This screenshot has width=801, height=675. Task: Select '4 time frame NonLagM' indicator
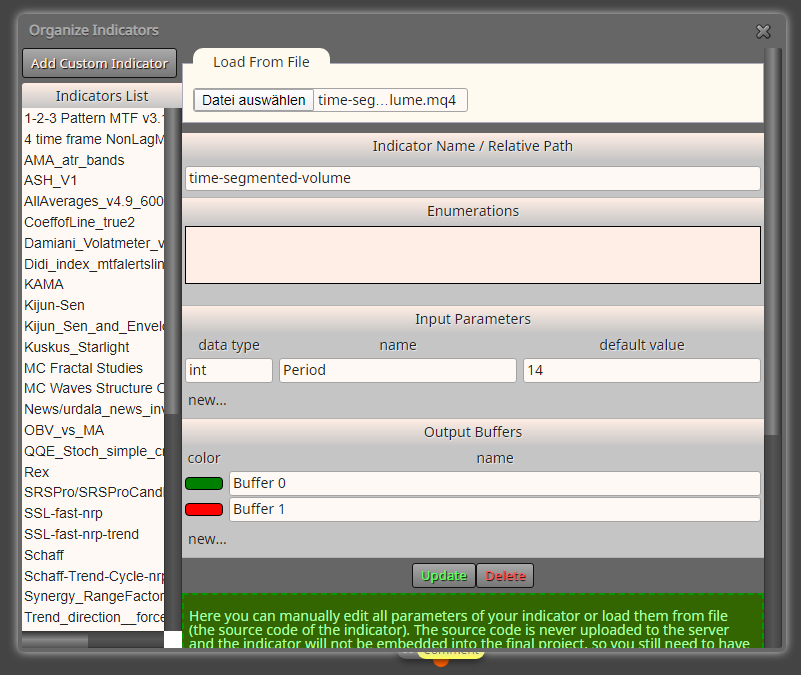pyautogui.click(x=93, y=139)
